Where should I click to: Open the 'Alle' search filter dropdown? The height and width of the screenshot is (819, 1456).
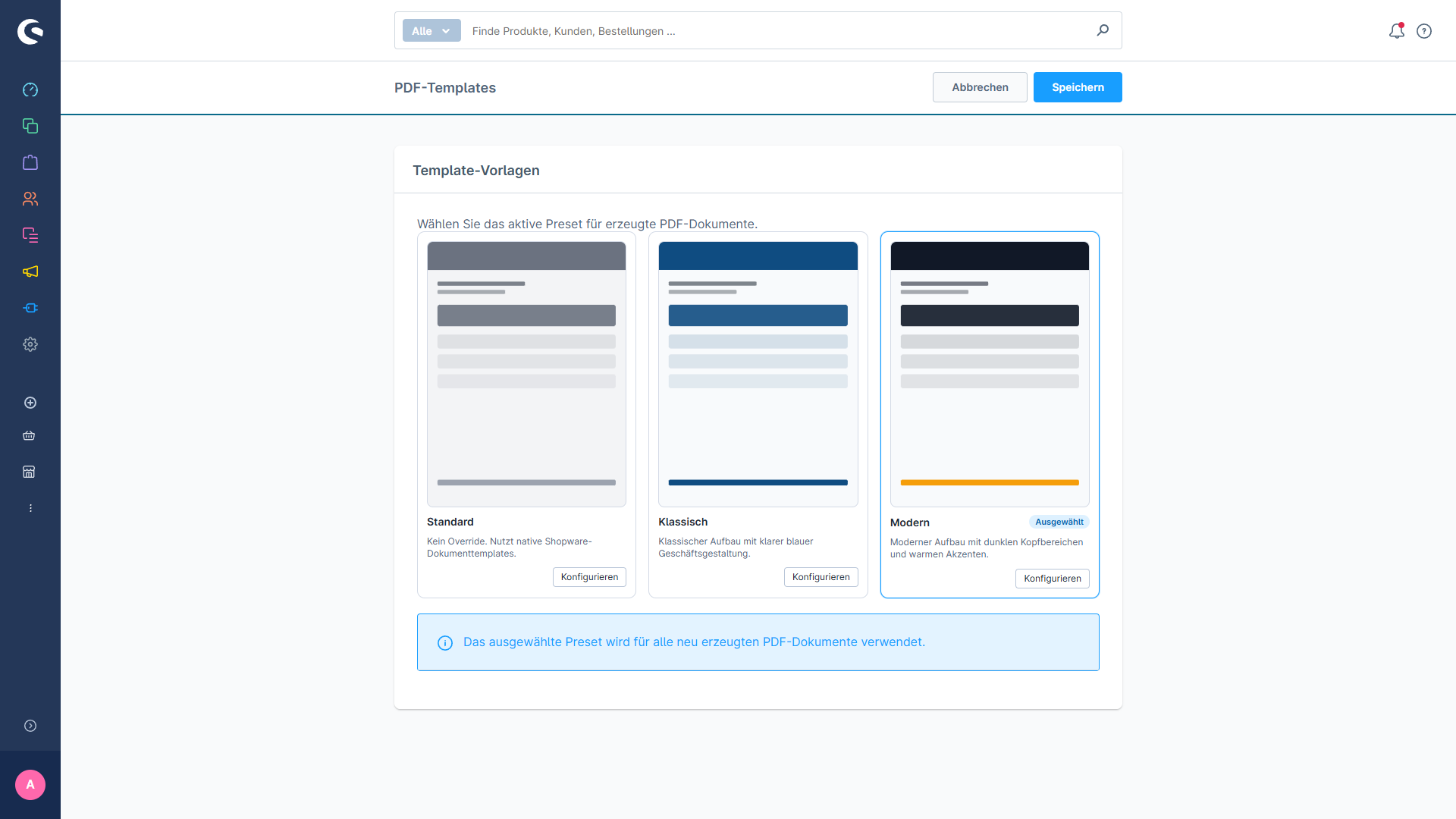431,30
